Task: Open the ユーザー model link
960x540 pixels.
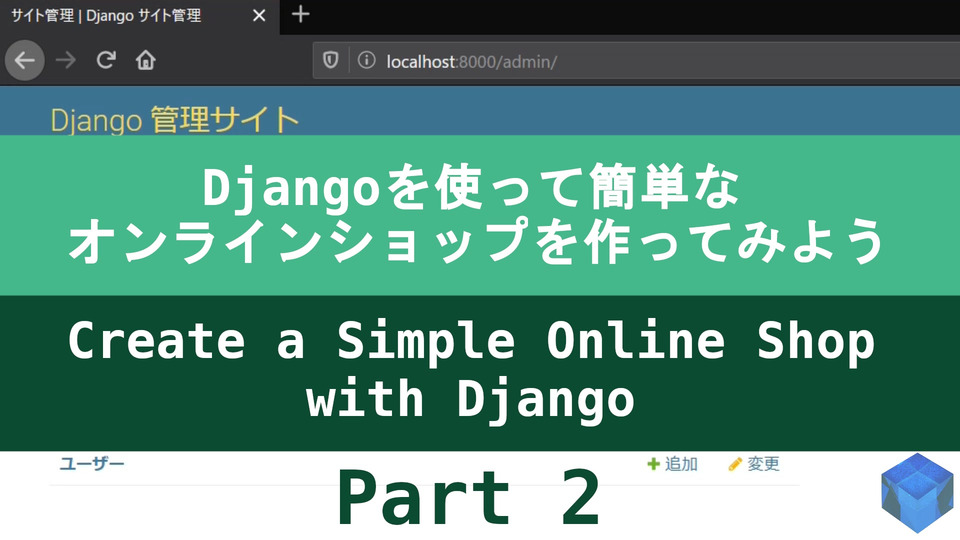Action: [92, 463]
